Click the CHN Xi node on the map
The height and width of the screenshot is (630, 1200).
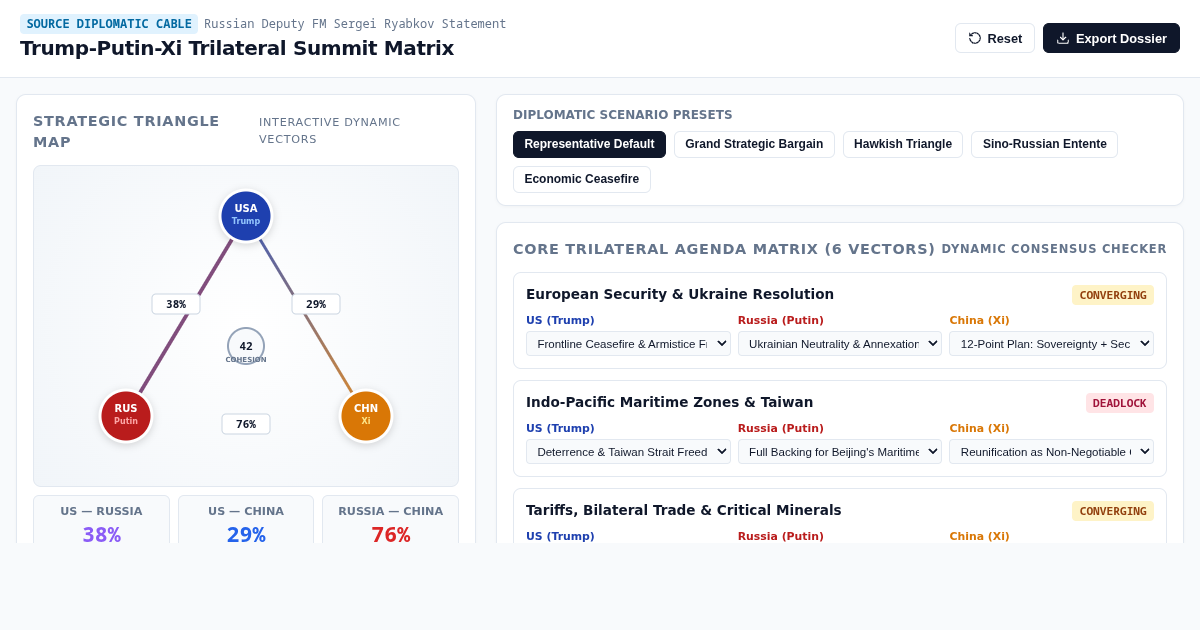tap(366, 415)
